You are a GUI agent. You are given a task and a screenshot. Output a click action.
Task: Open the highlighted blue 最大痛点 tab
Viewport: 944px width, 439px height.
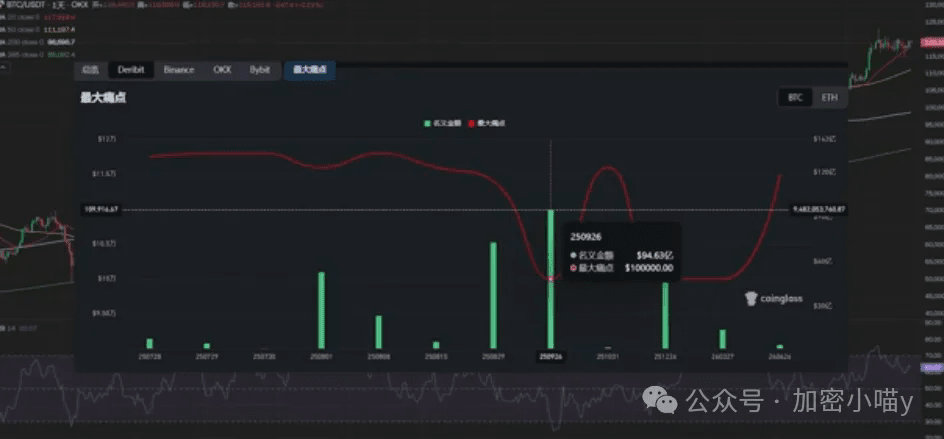[309, 70]
